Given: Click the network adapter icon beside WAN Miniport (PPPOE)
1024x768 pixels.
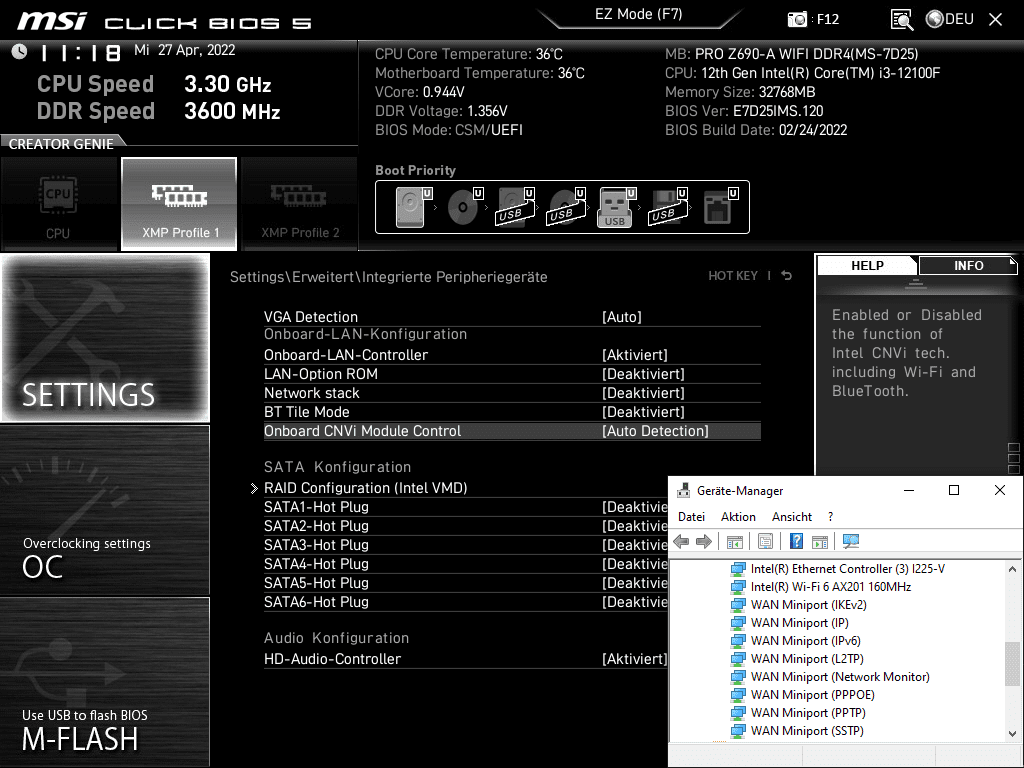Looking at the screenshot, I should 738,695.
